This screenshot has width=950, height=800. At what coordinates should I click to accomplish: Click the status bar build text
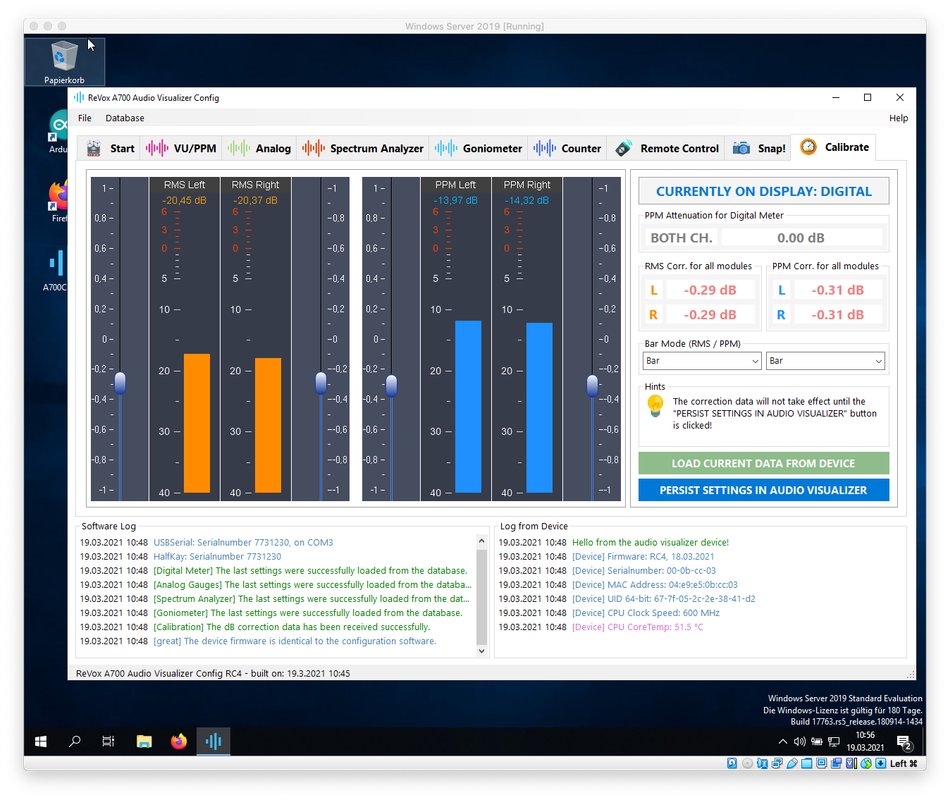[x=213, y=673]
